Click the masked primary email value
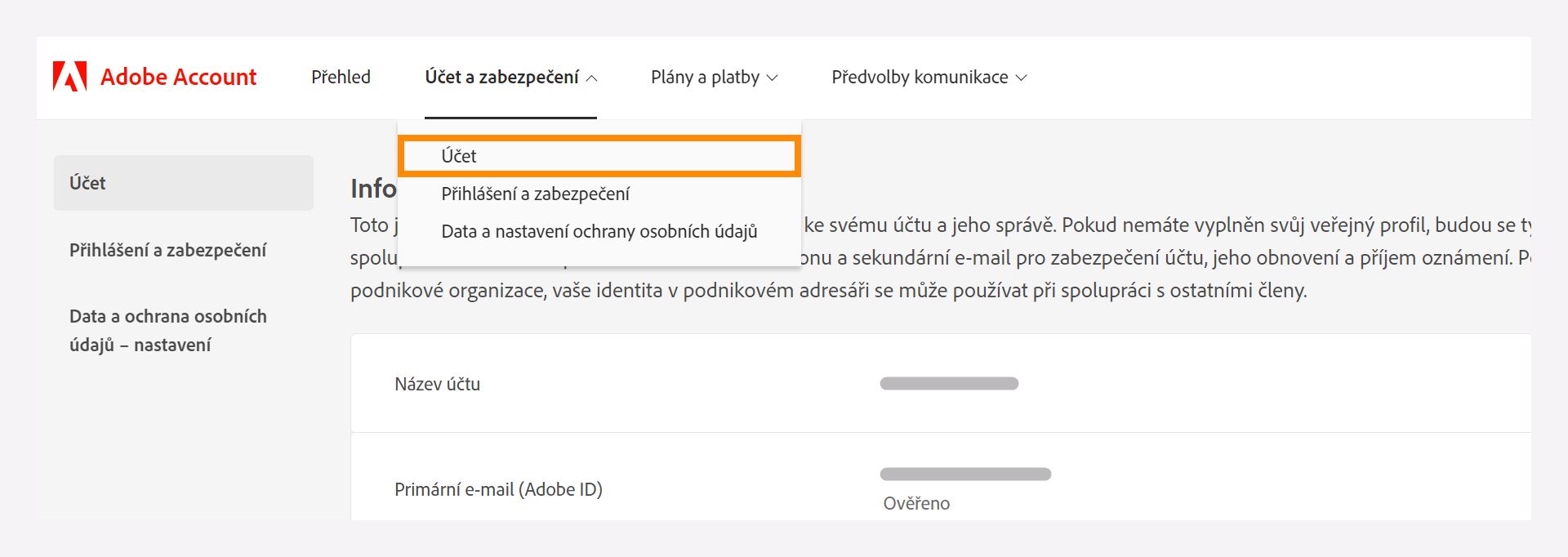The image size is (1568, 557). (965, 474)
